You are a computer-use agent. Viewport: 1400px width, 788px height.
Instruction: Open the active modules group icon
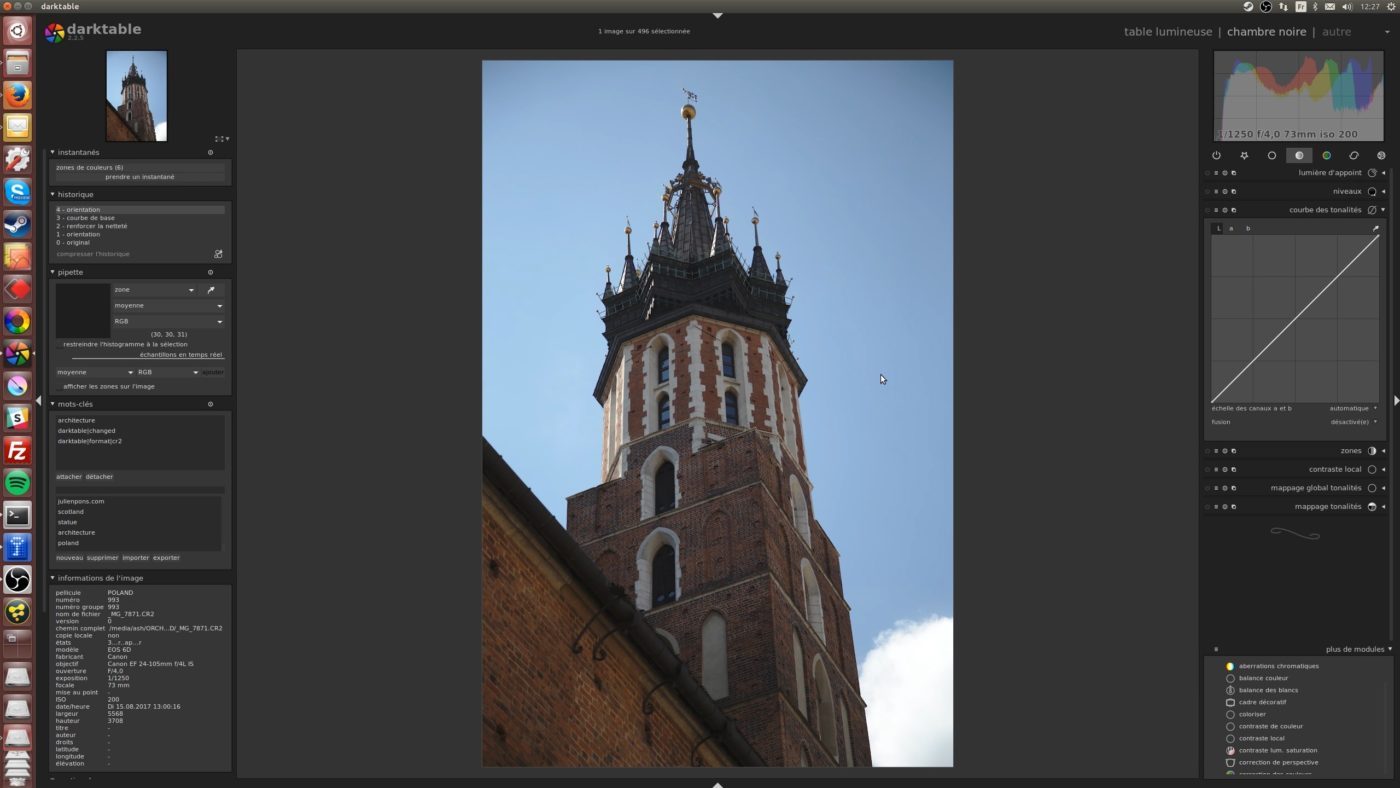(1216, 155)
